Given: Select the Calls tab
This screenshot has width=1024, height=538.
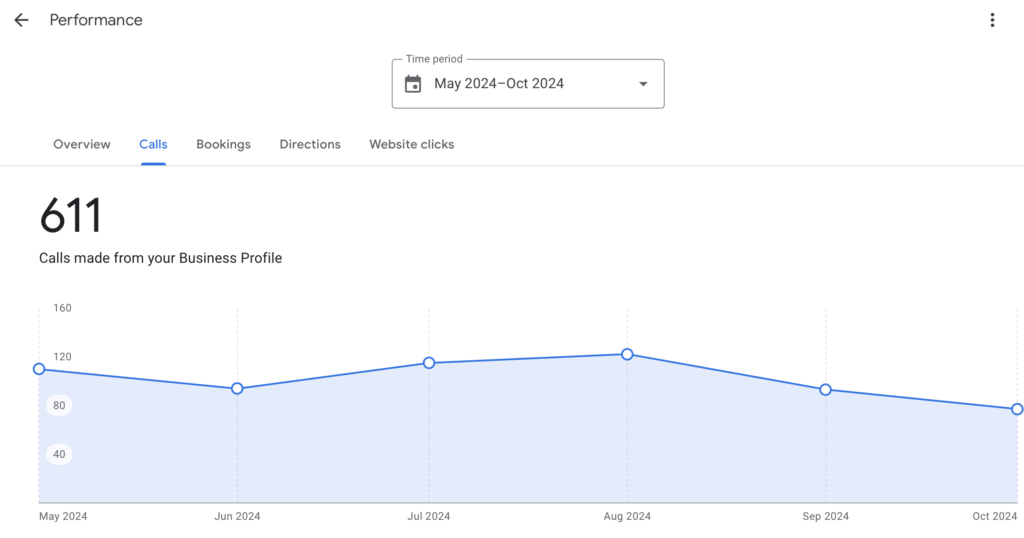Looking at the screenshot, I should coord(153,144).
